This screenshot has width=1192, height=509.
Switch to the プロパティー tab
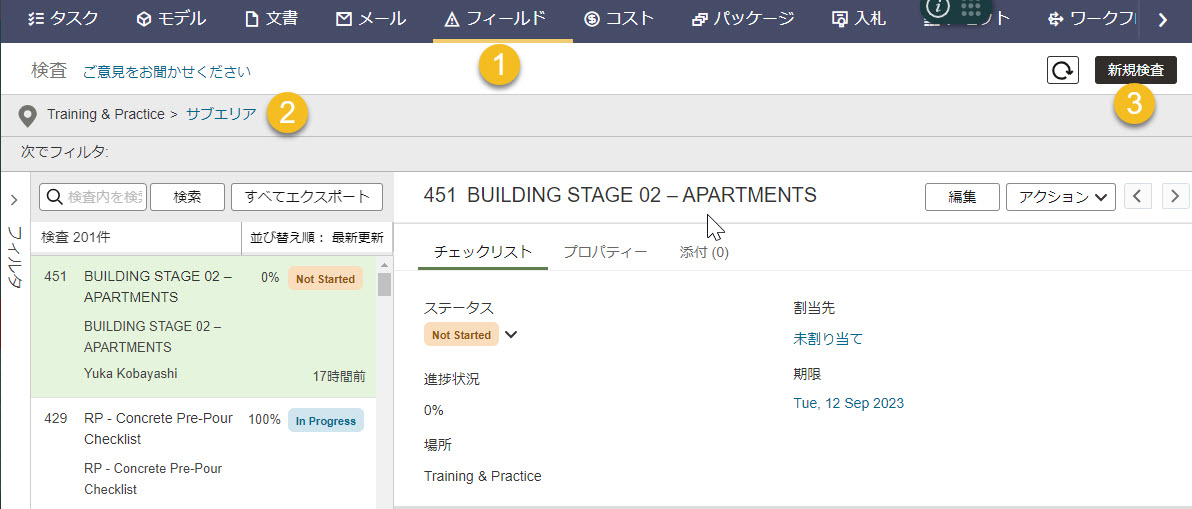point(605,252)
